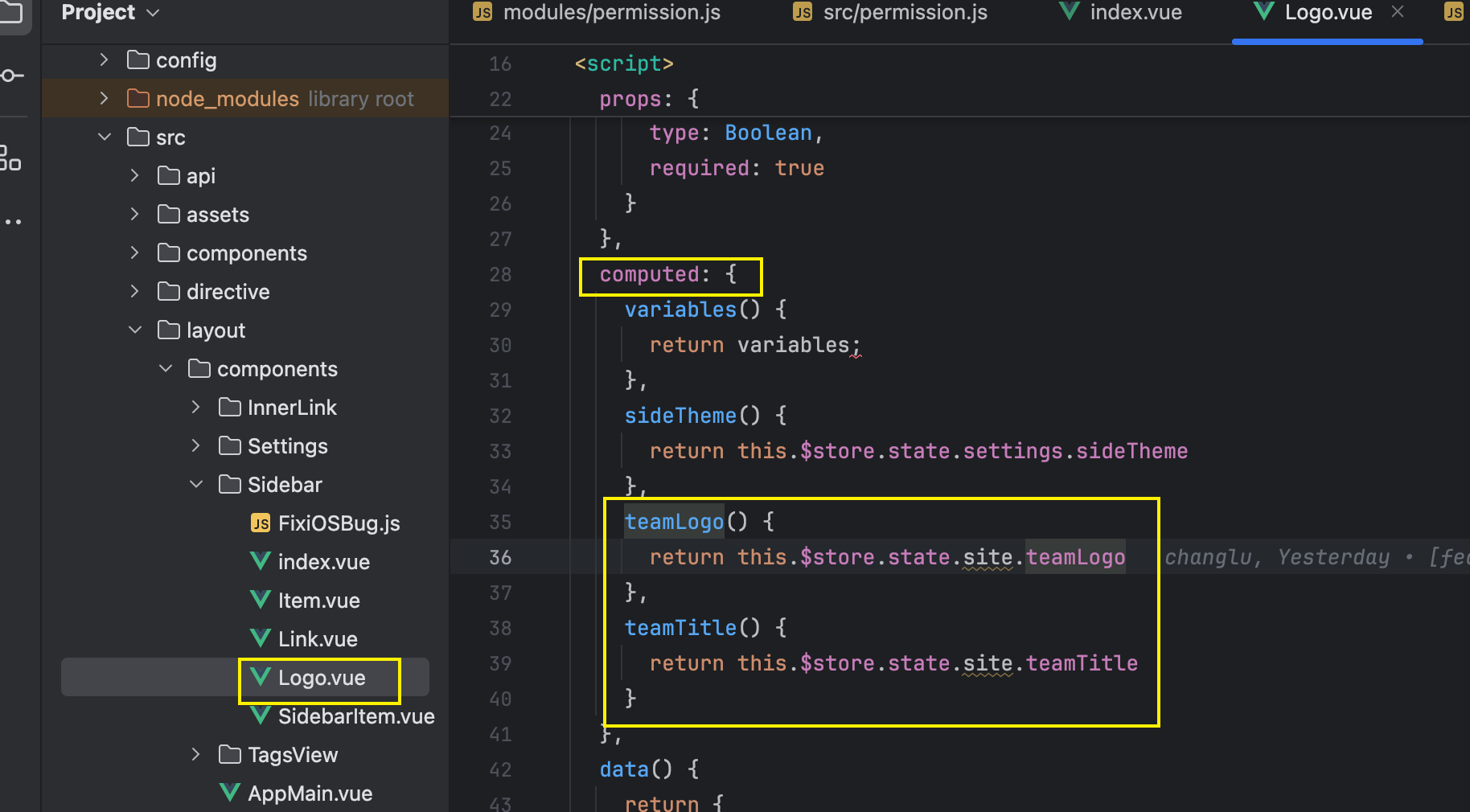This screenshot has width=1470, height=812.
Task: Open index.vue under Sidebar folder
Action: [x=323, y=562]
